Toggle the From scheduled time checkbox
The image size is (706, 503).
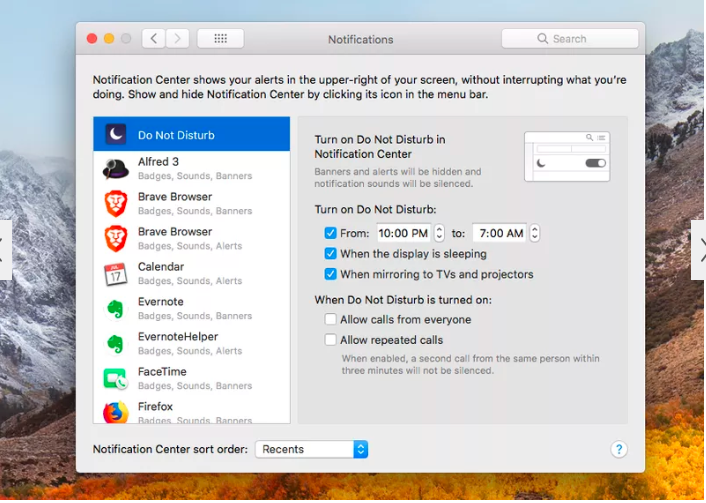tap(330, 233)
